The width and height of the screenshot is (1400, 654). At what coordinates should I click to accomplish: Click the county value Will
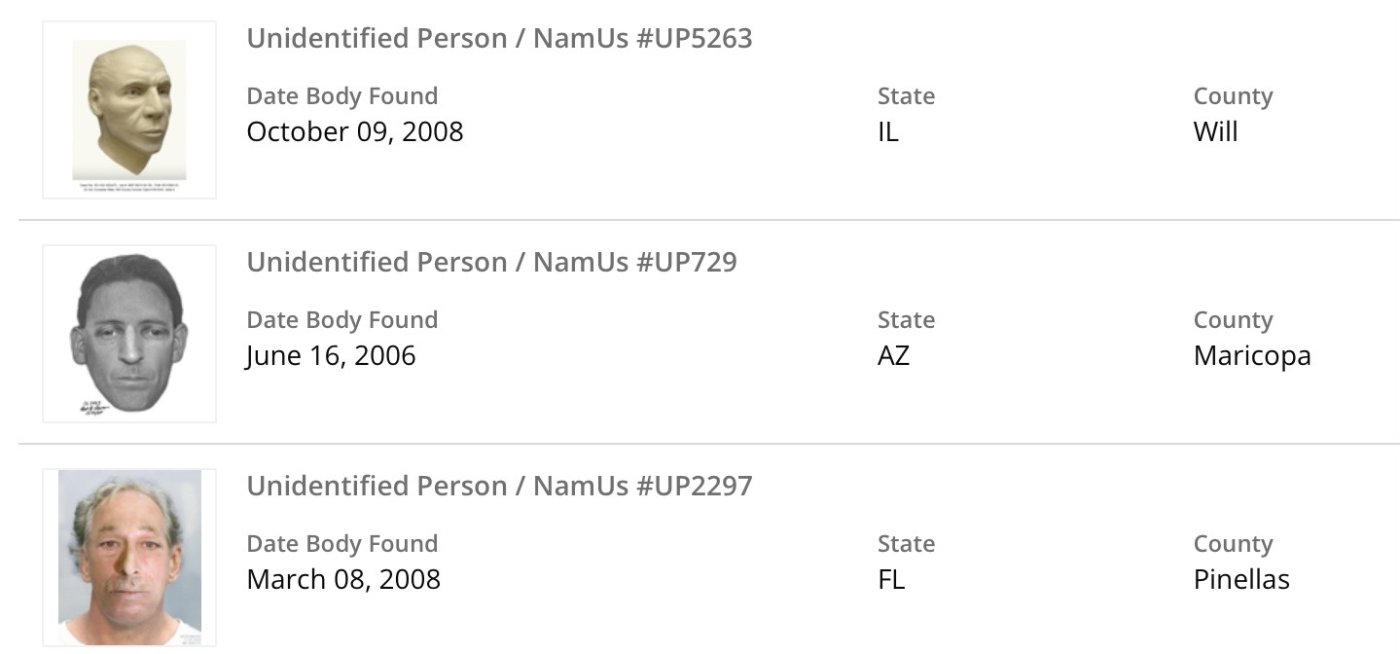[1216, 132]
